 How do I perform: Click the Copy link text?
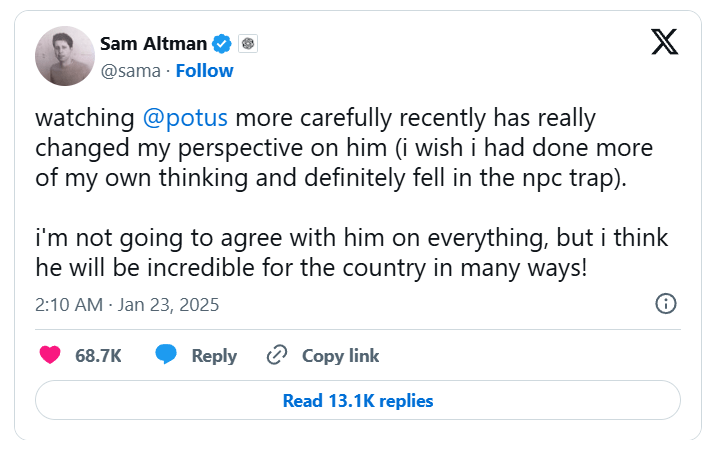coord(340,356)
